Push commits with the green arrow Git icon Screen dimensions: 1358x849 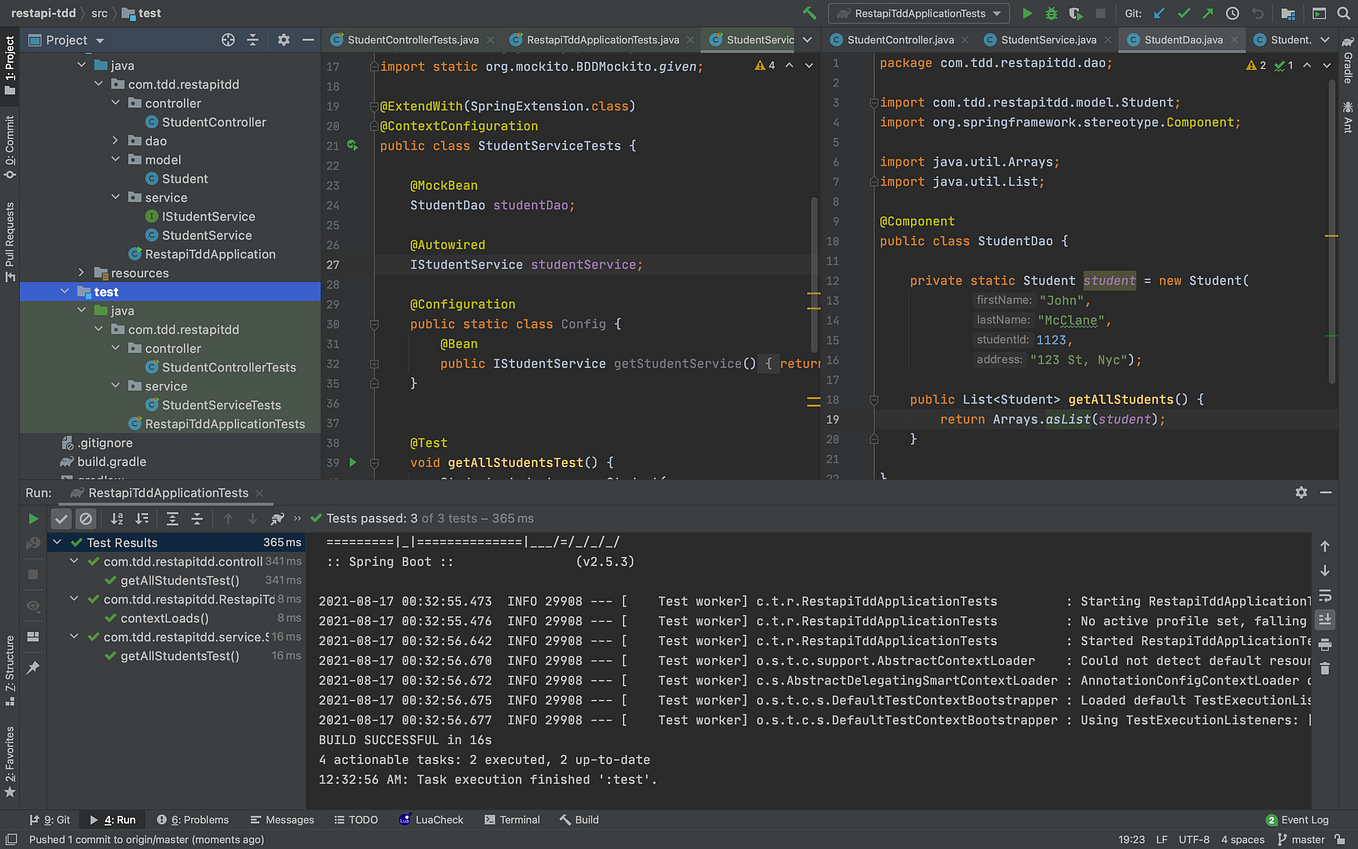coord(1207,13)
